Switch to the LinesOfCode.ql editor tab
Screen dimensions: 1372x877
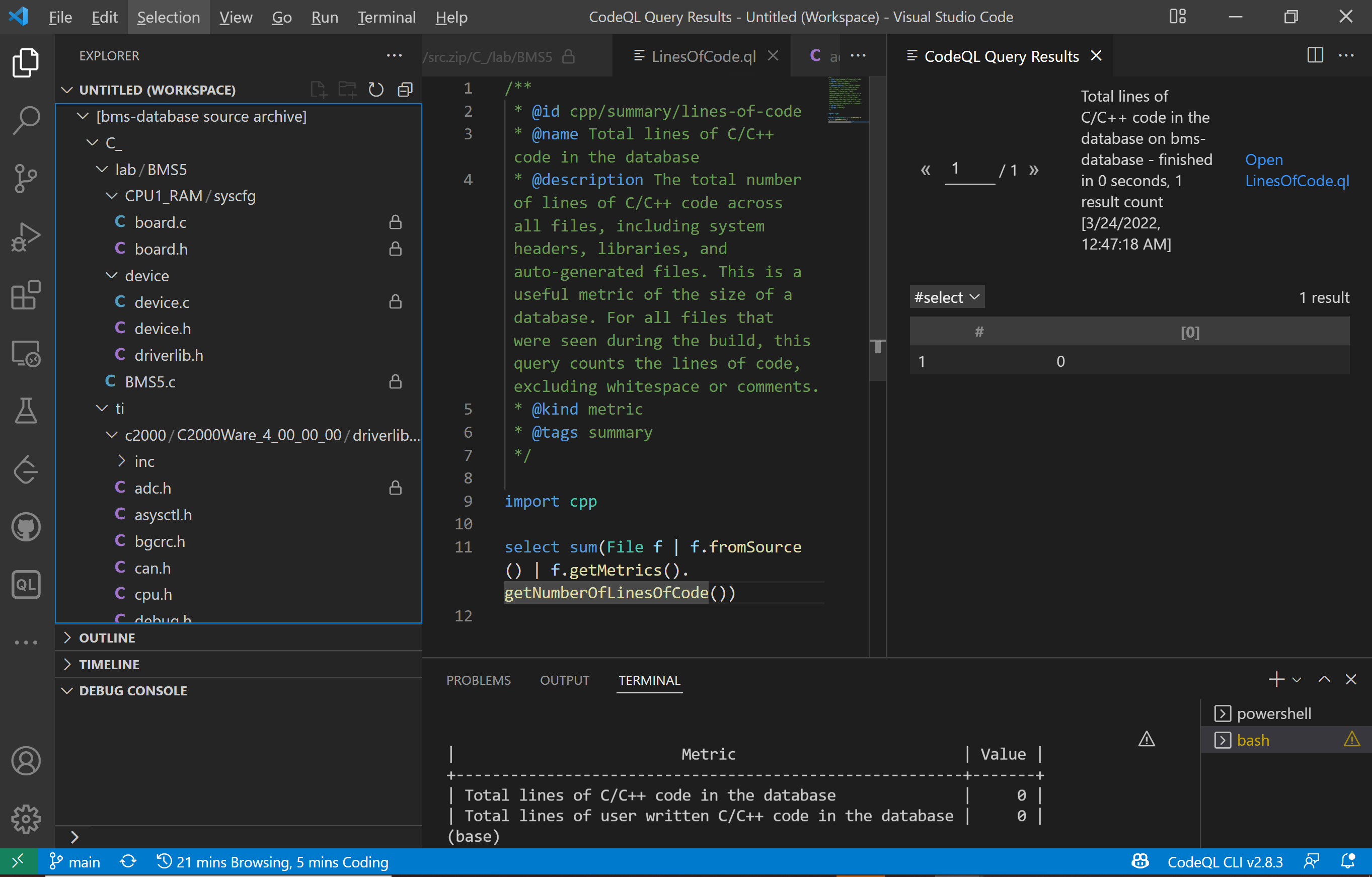pos(704,56)
